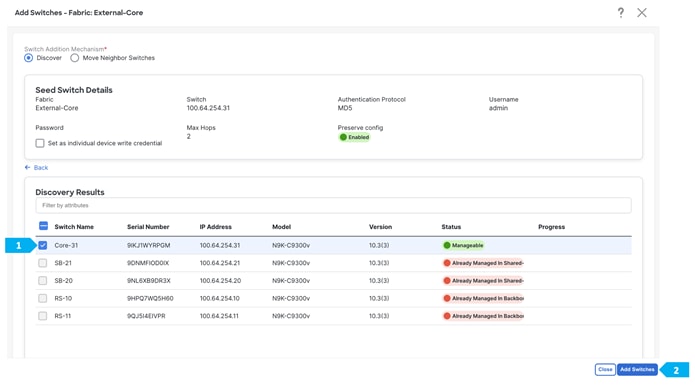Select Move Neighbor Switches radio option
Screen dimensions: 695x386
click(74, 58)
